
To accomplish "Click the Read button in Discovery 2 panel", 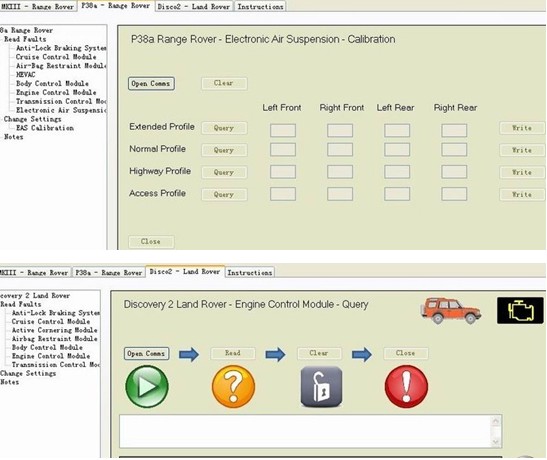I will (233, 353).
